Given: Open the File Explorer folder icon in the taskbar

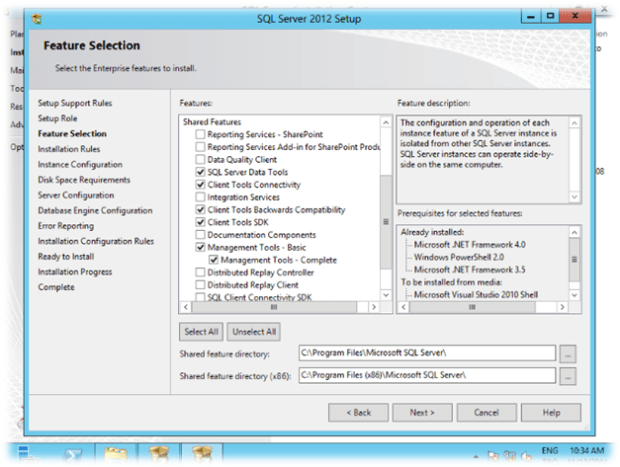Looking at the screenshot, I should tap(117, 454).
